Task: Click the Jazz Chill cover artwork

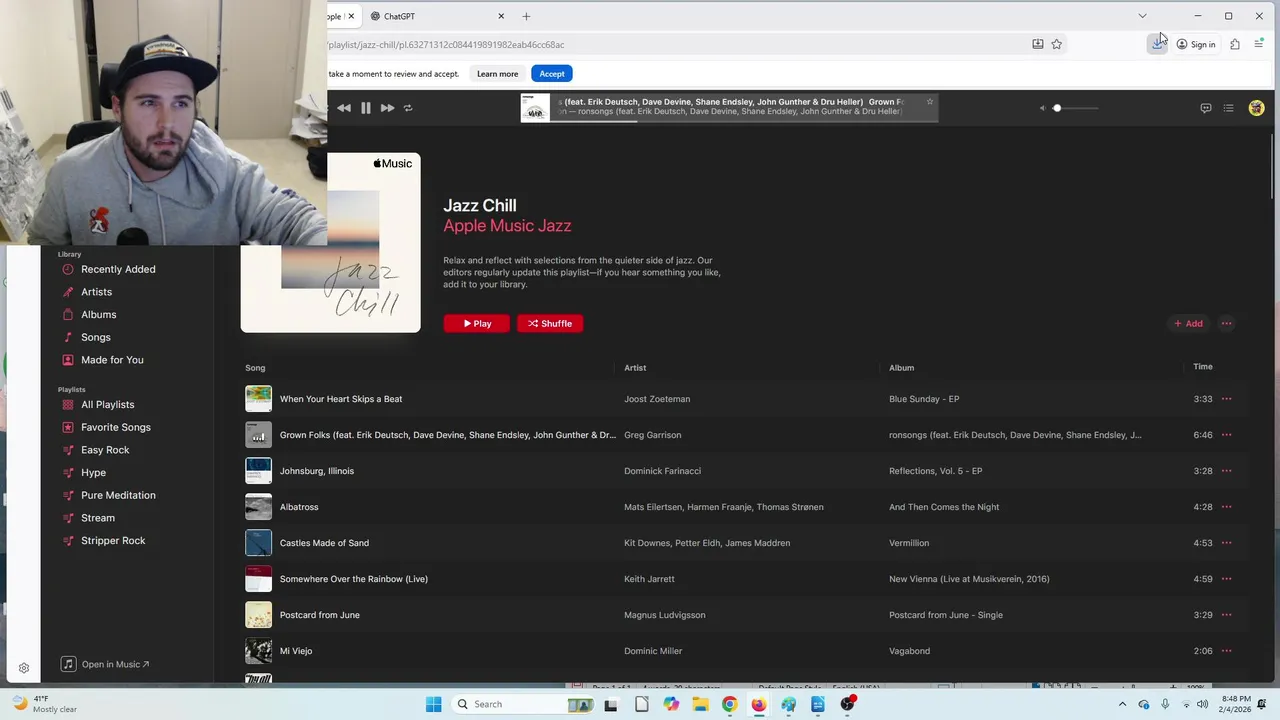Action: pyautogui.click(x=330, y=242)
